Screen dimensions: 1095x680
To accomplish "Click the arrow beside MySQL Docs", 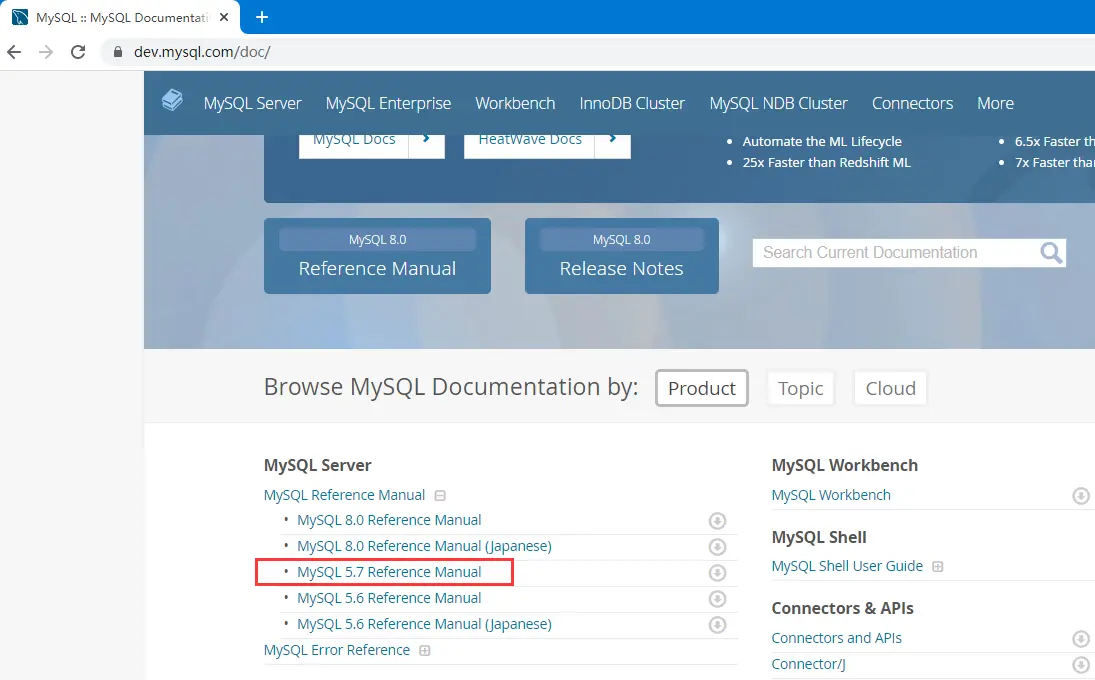I will coord(427,140).
